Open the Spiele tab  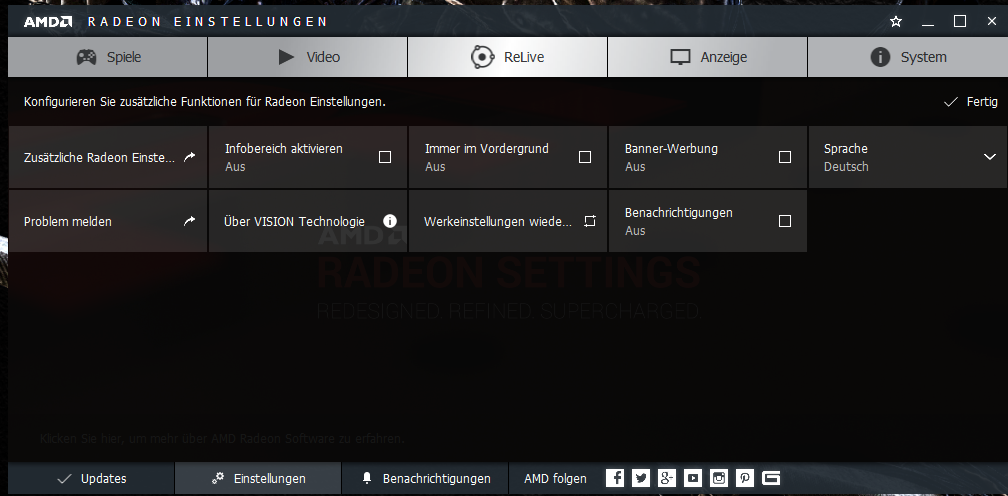coord(107,57)
